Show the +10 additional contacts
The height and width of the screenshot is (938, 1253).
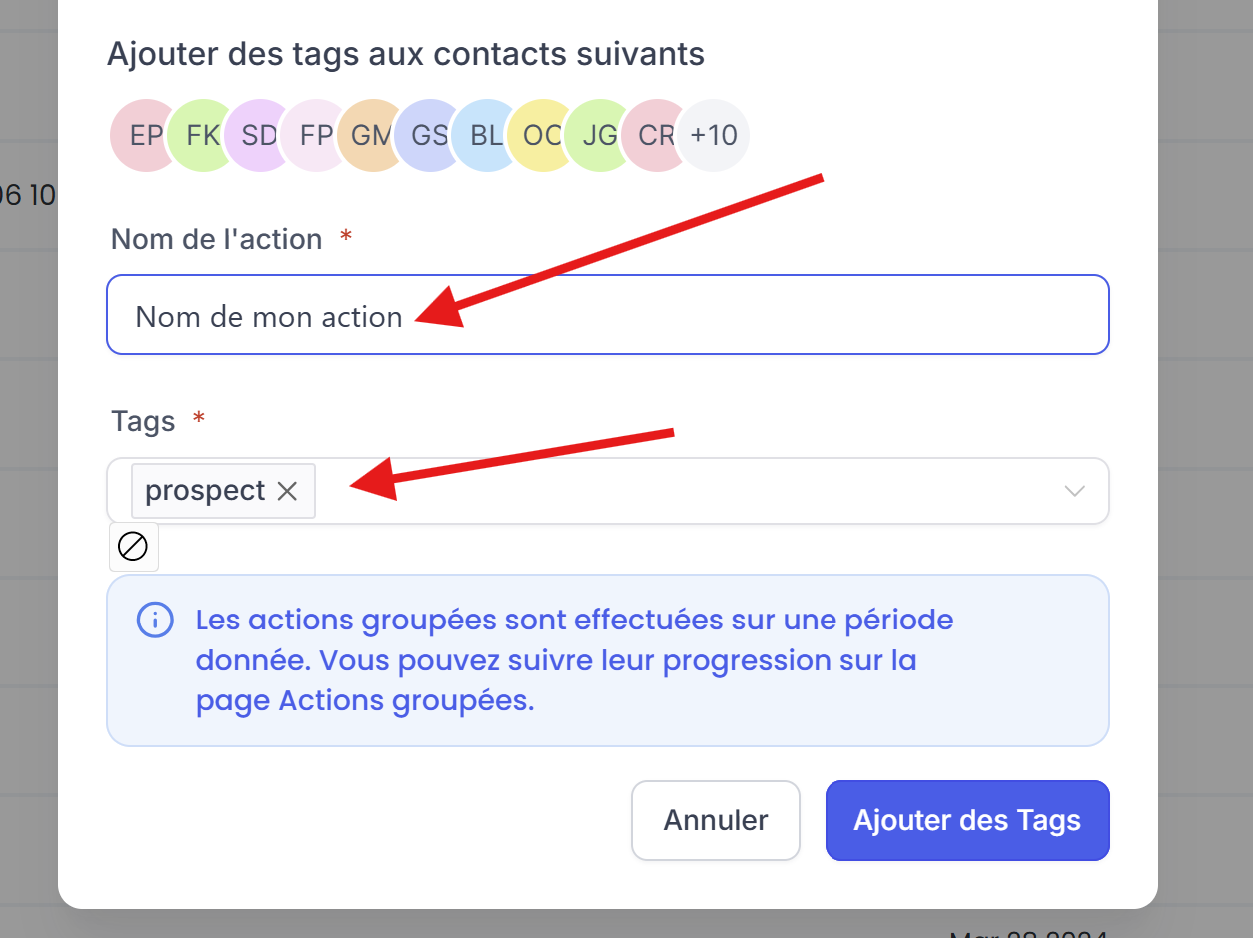tap(714, 135)
